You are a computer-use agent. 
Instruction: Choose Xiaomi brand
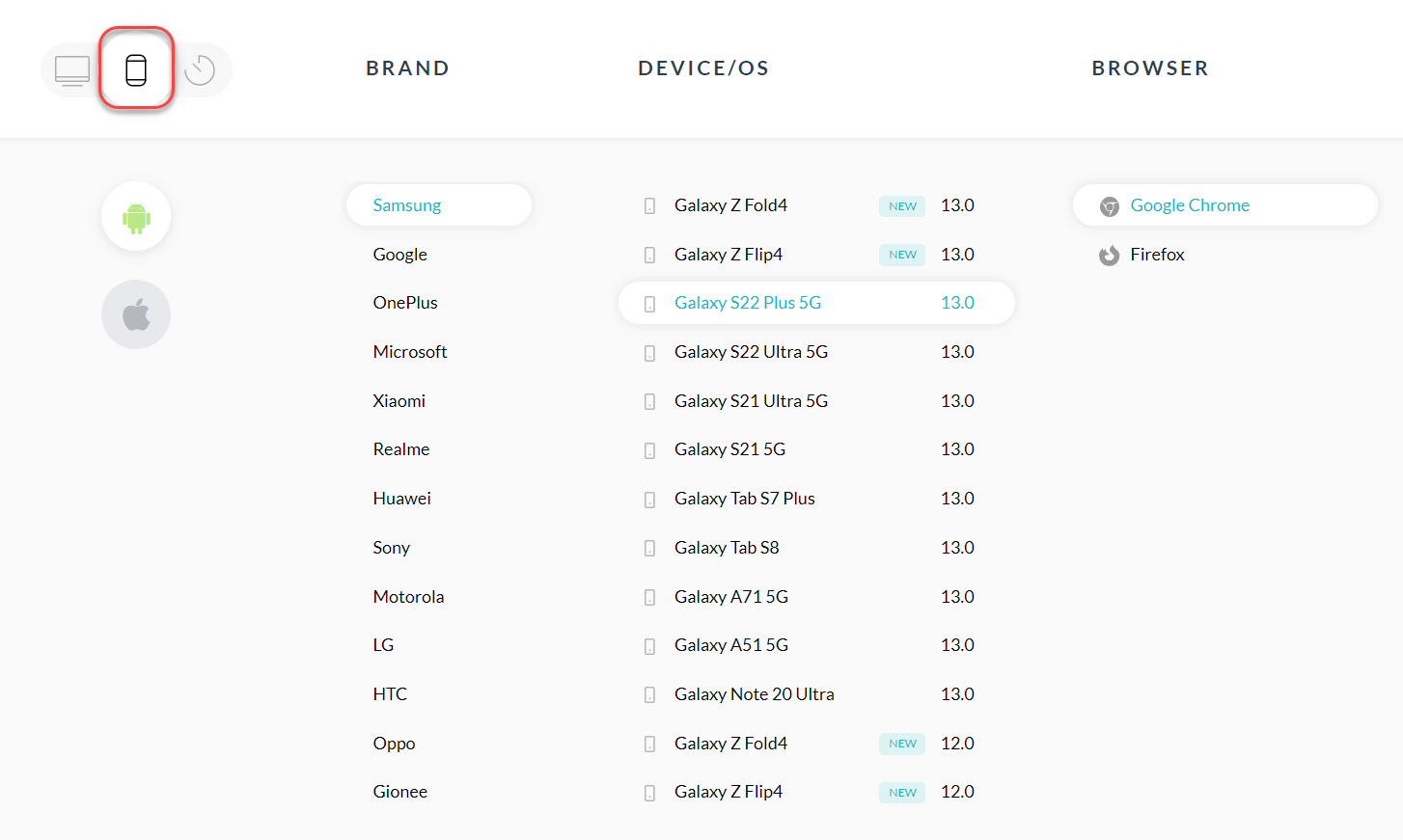click(399, 401)
